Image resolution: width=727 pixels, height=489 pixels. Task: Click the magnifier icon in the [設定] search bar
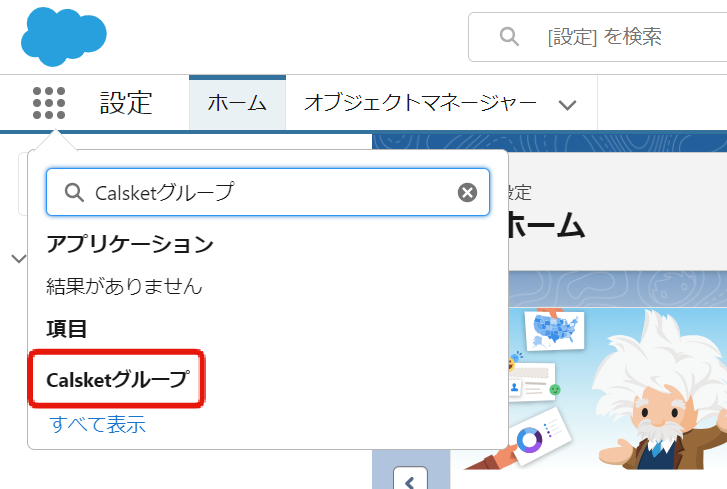pyautogui.click(x=509, y=36)
